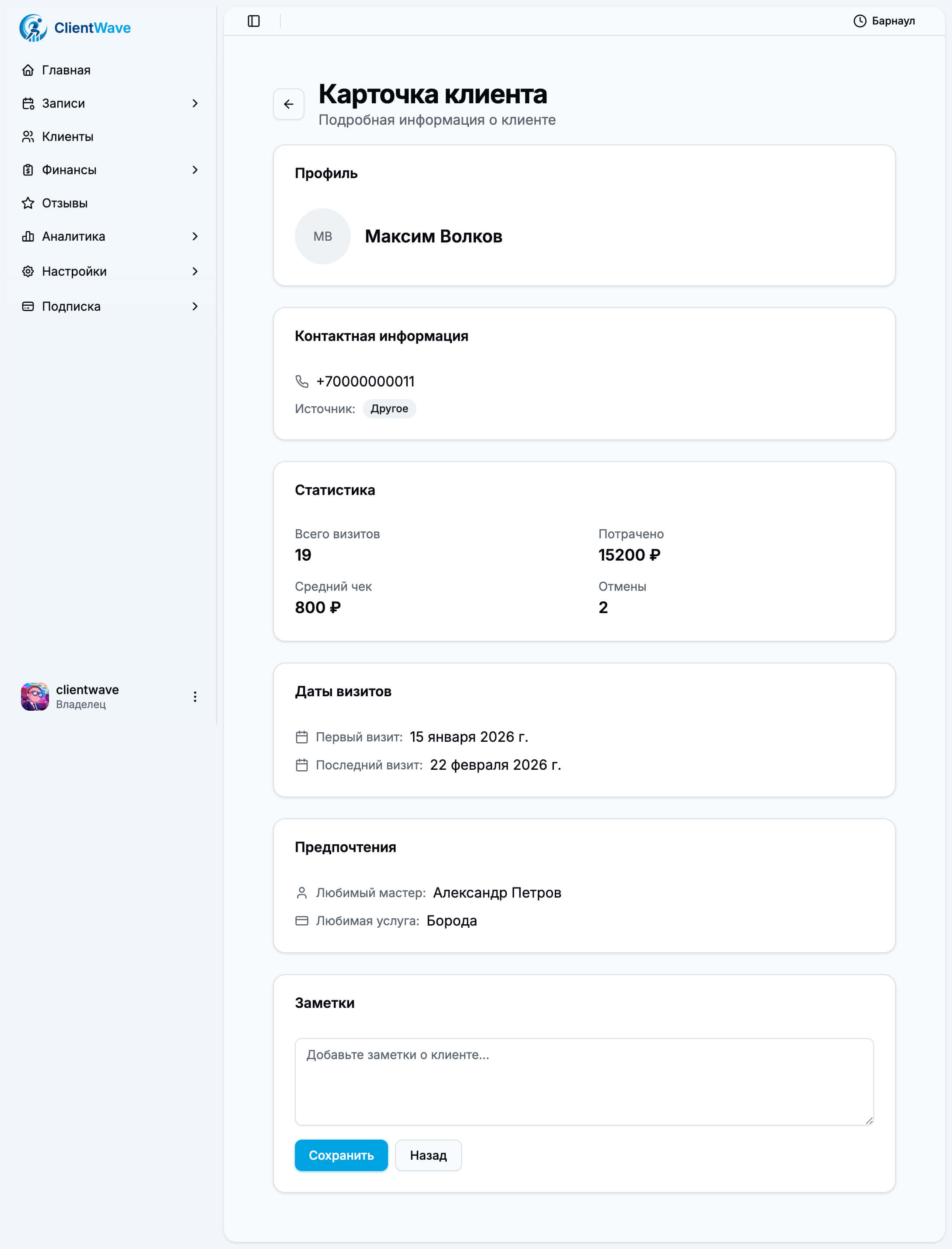Click the clientwave user avatar
952x1249 pixels.
pos(35,696)
